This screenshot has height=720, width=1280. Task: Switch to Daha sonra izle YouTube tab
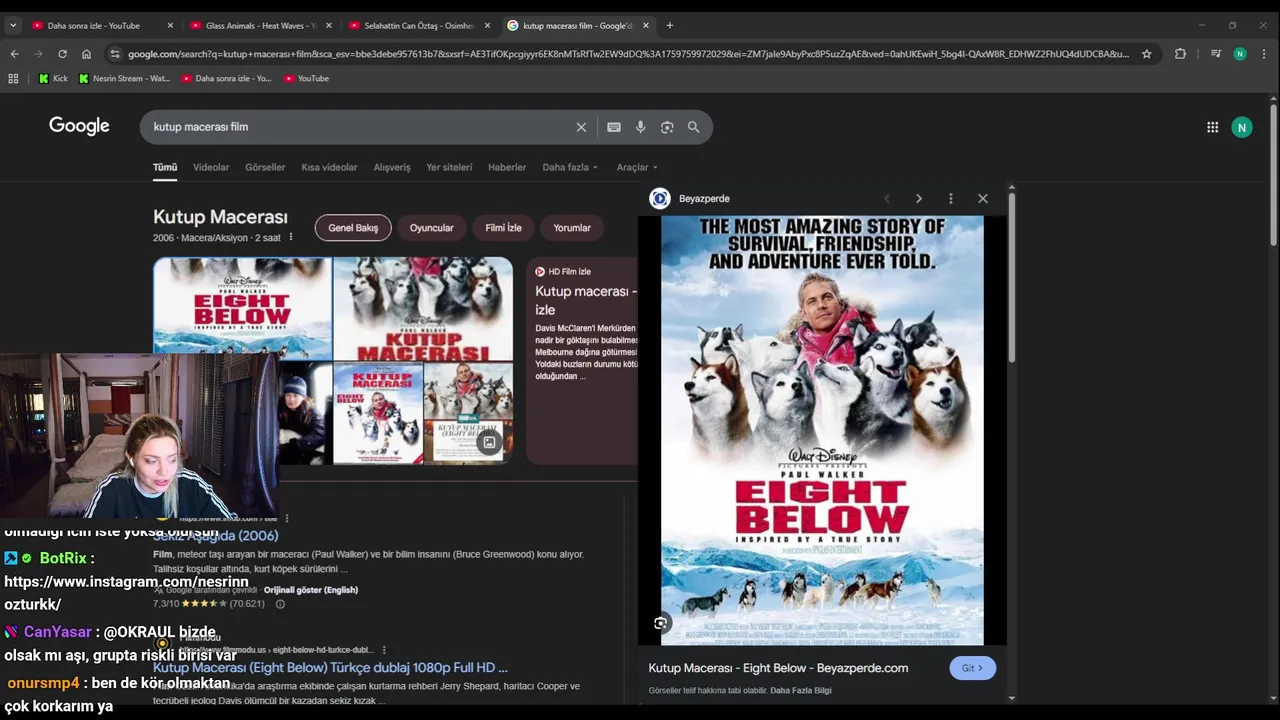point(93,25)
